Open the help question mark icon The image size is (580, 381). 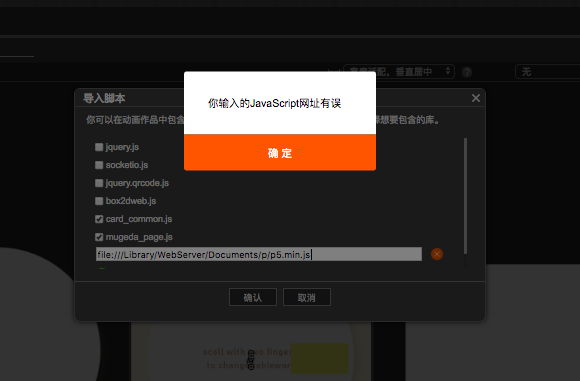(x=467, y=72)
